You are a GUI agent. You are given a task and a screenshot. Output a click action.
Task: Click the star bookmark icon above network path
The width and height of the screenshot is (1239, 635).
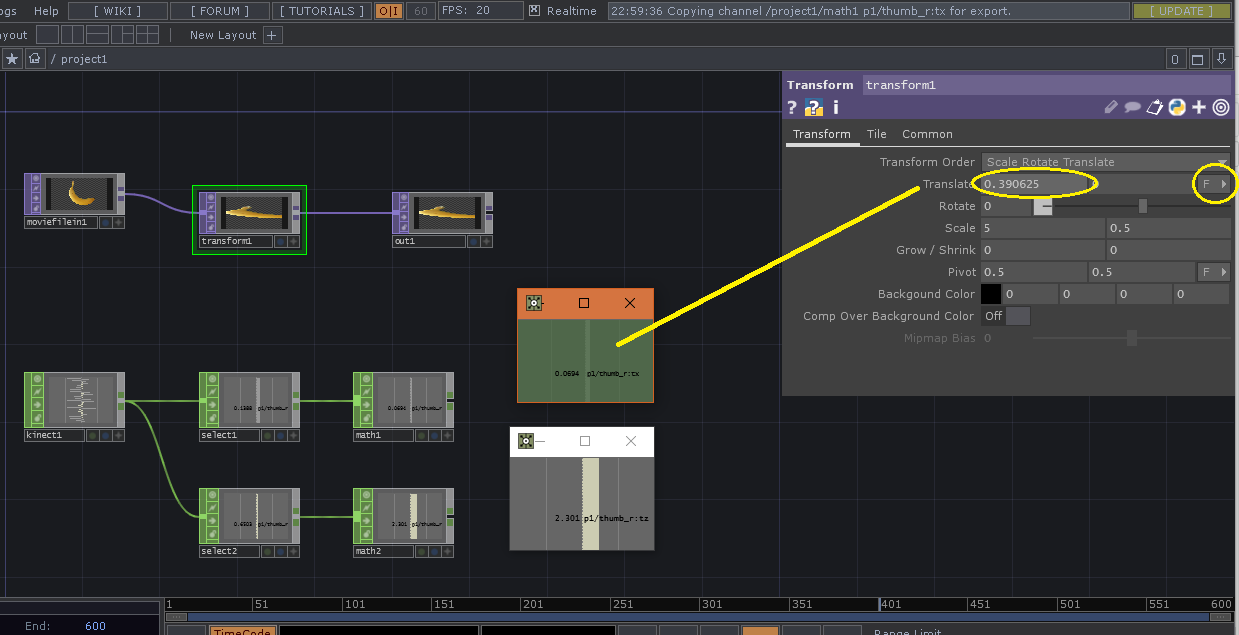pyautogui.click(x=11, y=58)
